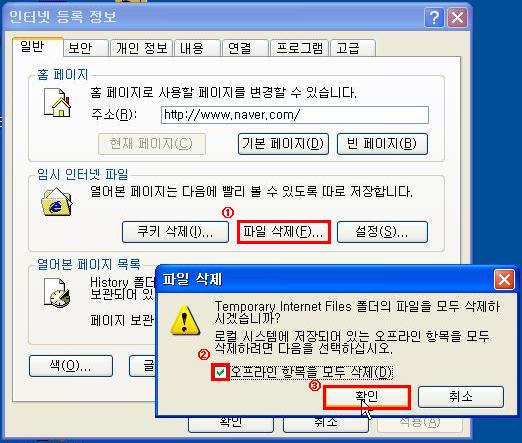Open temporary files 설정 button
Screen dimensions: 522x443
pyautogui.click(x=382, y=232)
